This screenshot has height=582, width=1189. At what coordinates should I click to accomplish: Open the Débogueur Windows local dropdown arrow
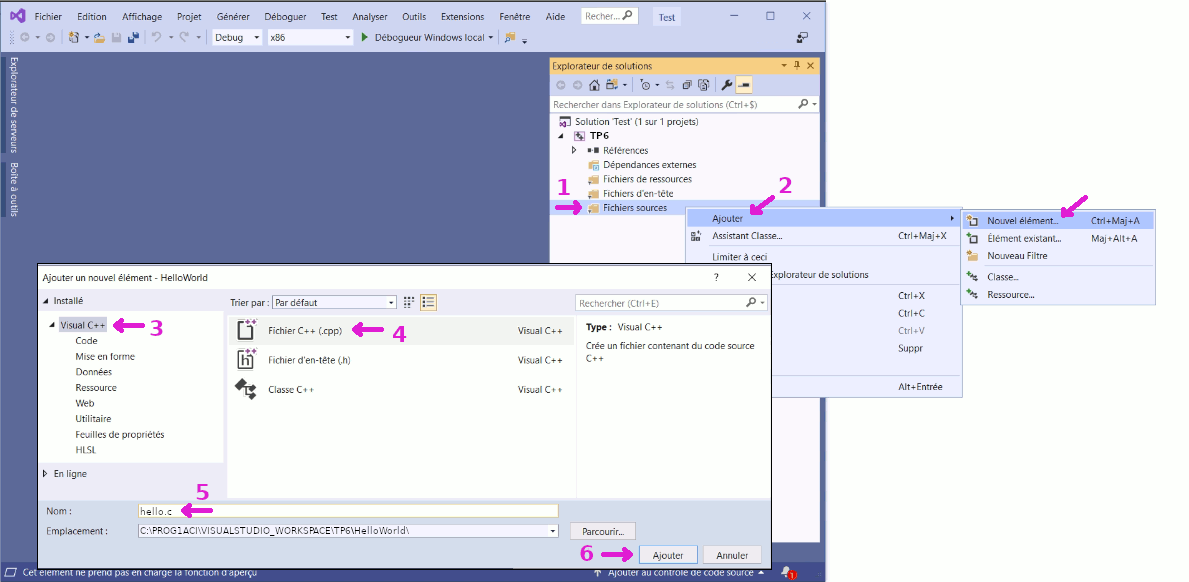[491, 37]
